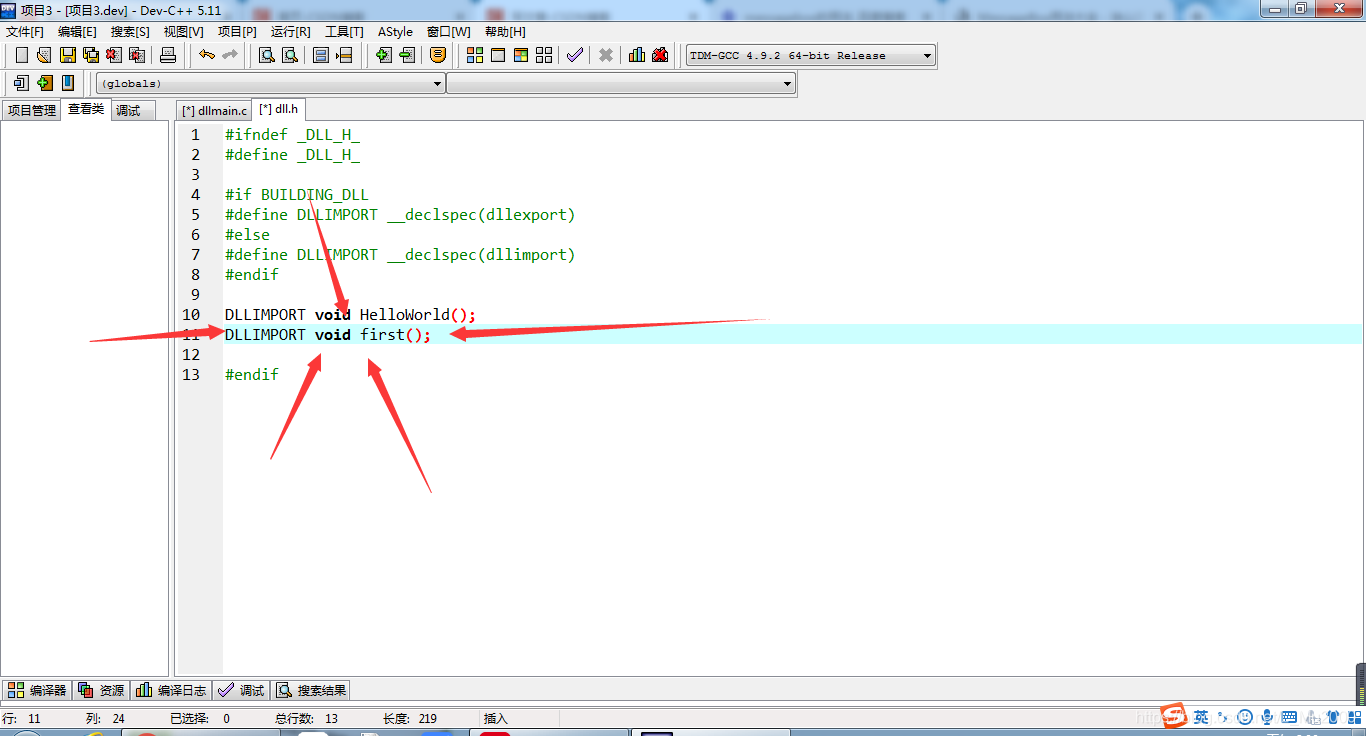Open the 编辑[E] menu
Image resolution: width=1366 pixels, height=736 pixels.
(x=77, y=32)
